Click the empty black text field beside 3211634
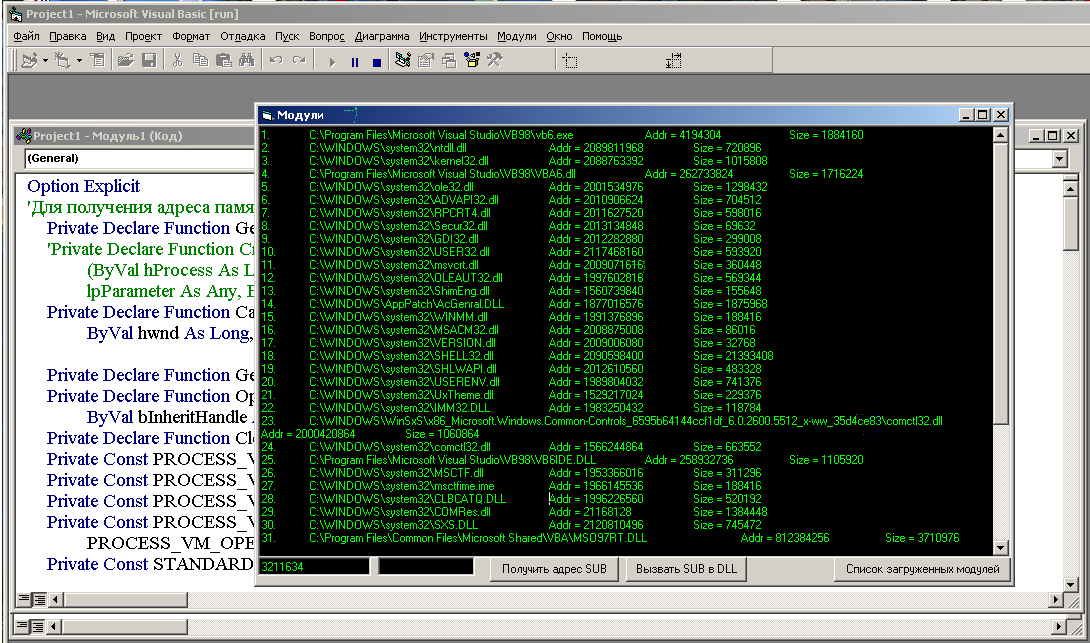The height and width of the screenshot is (643, 1090). 425,567
